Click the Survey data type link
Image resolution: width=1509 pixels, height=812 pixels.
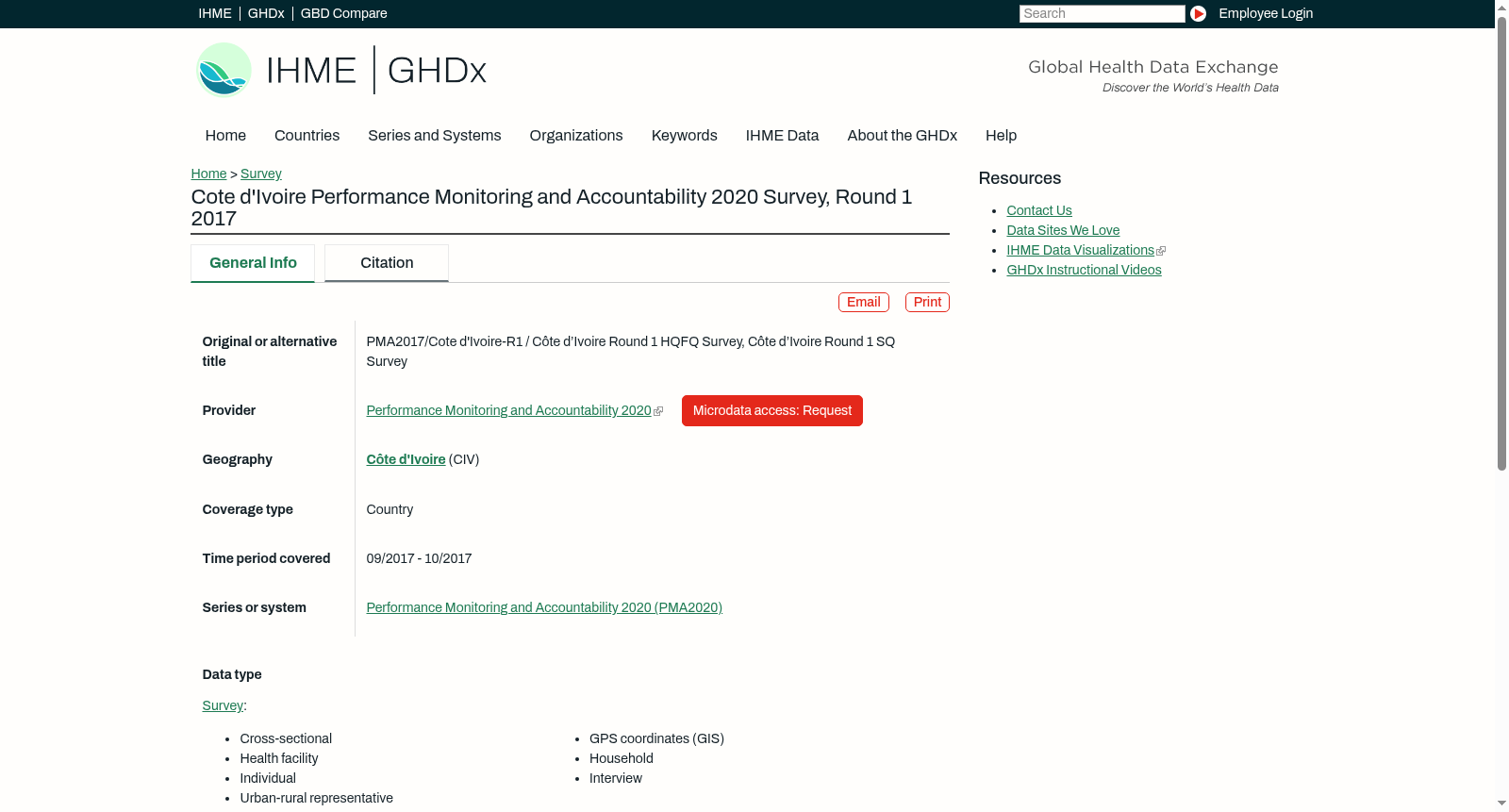click(223, 705)
